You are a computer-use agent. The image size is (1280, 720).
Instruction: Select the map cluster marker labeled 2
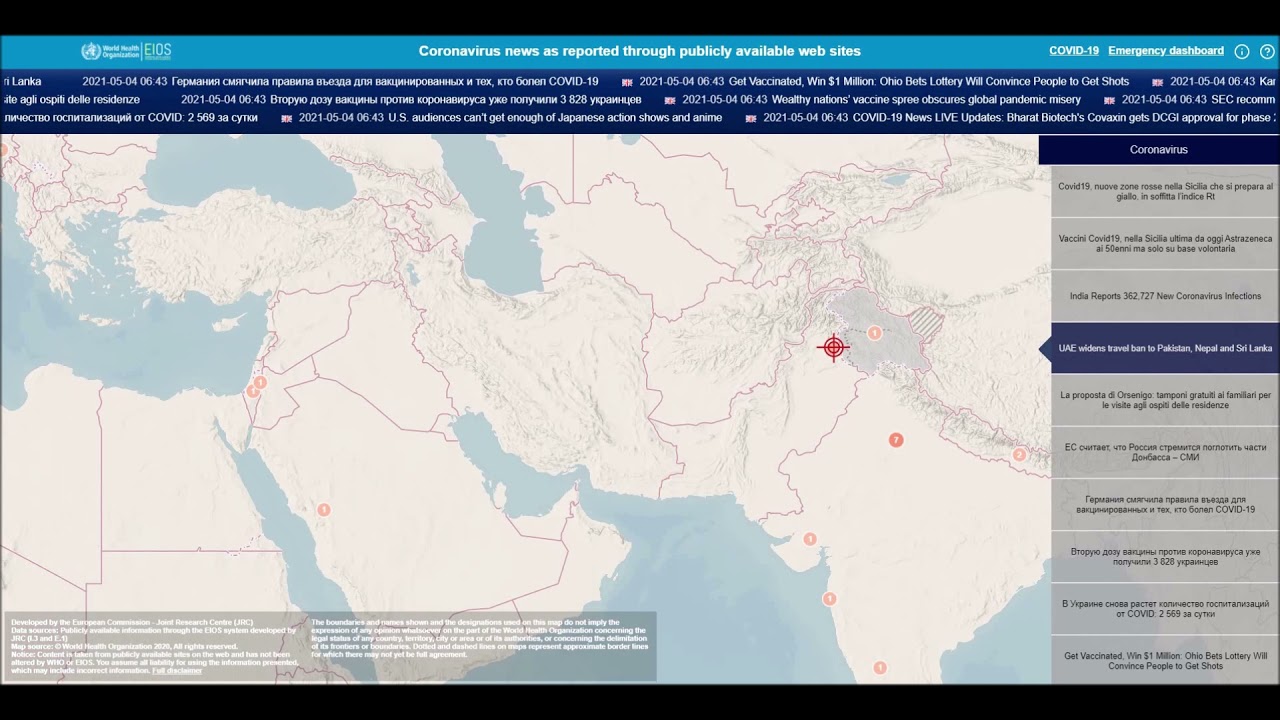[x=1019, y=454]
